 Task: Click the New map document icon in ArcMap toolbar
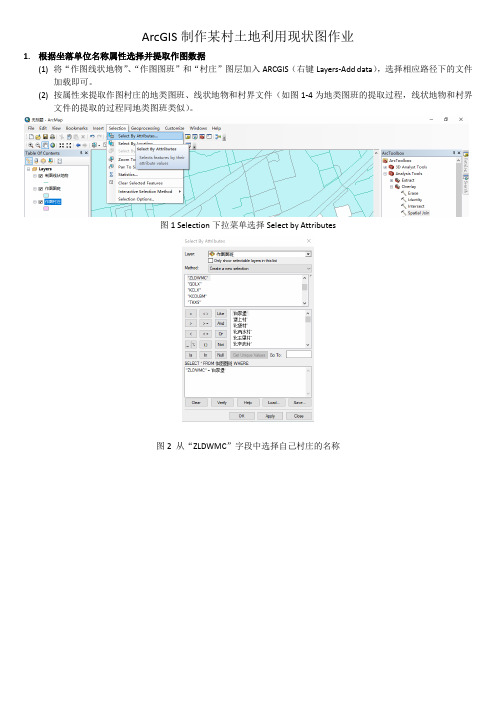click(x=31, y=137)
